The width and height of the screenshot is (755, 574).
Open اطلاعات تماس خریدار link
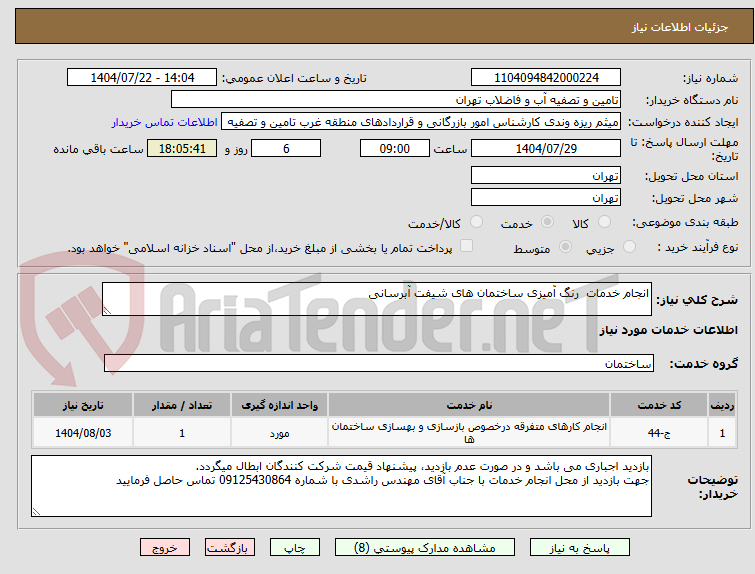165,122
